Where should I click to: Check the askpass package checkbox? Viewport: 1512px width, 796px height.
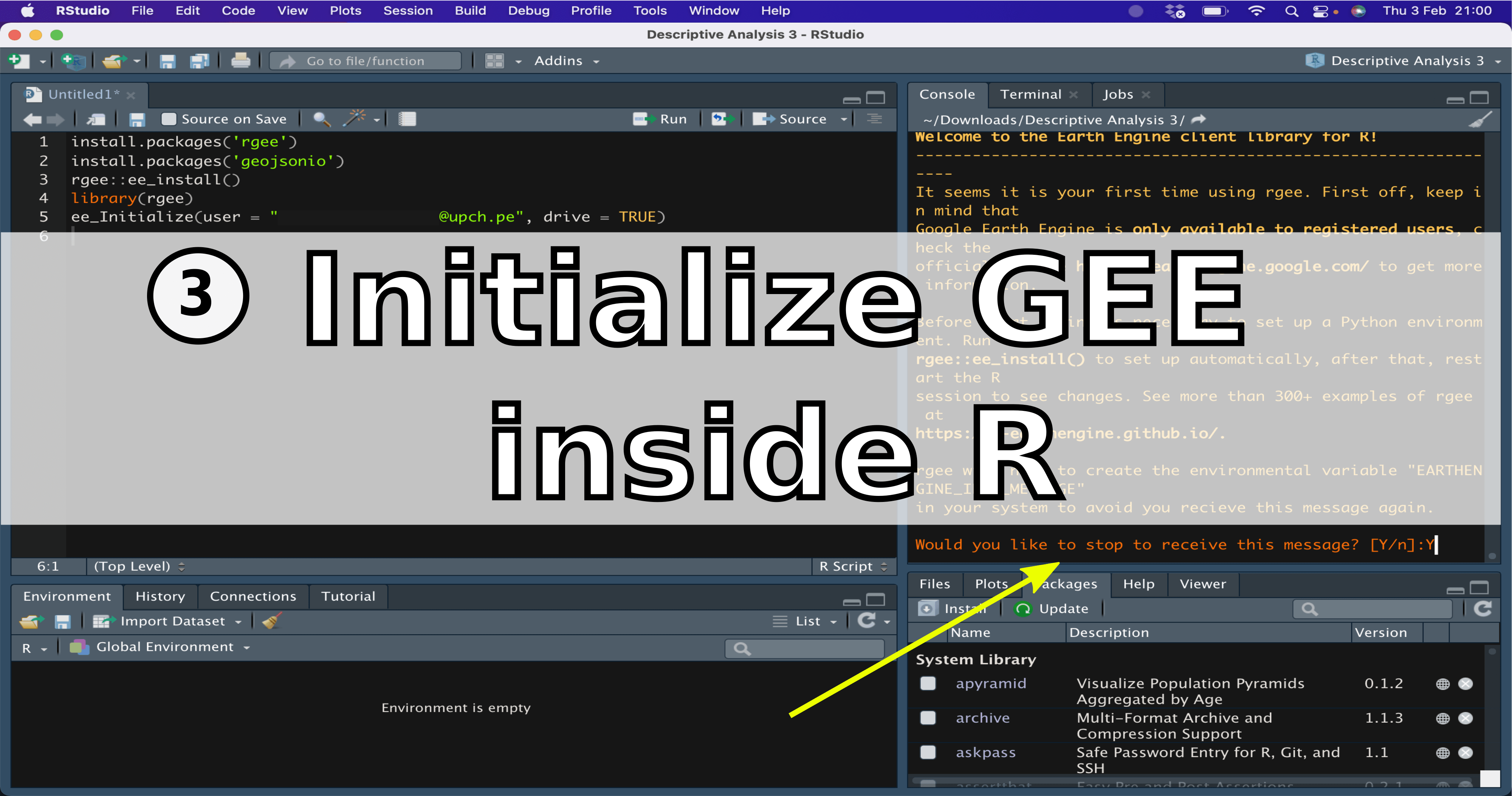[x=928, y=753]
